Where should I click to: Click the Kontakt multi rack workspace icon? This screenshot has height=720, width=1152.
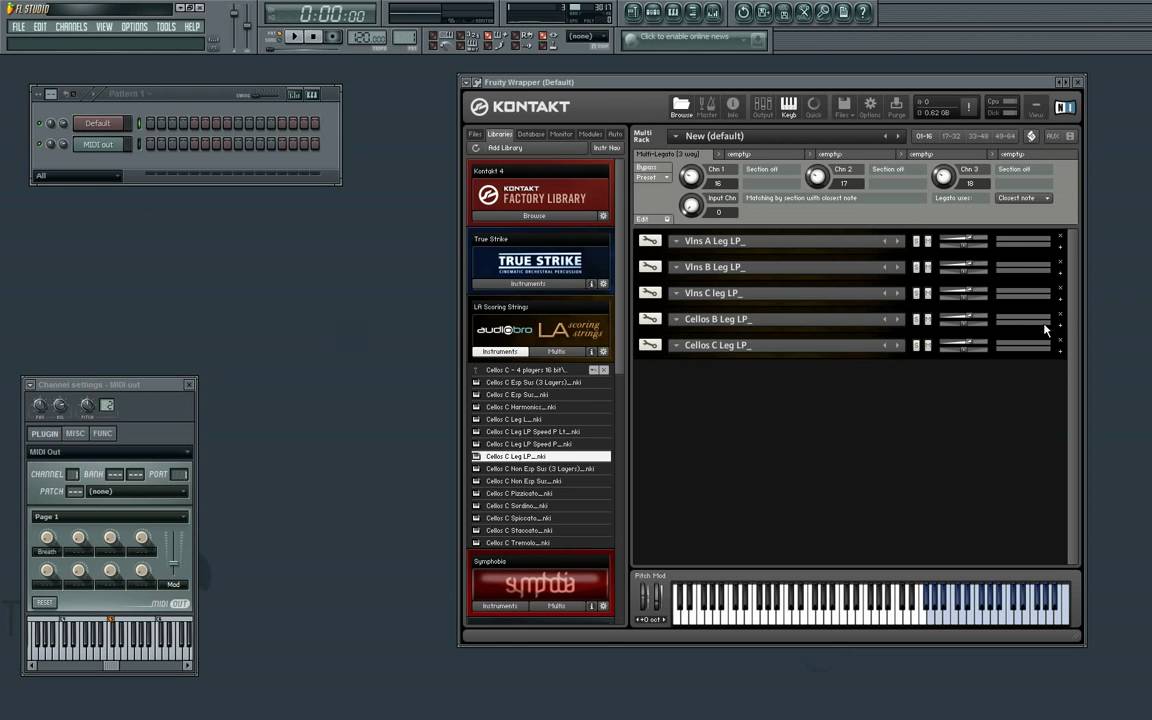pos(1032,136)
